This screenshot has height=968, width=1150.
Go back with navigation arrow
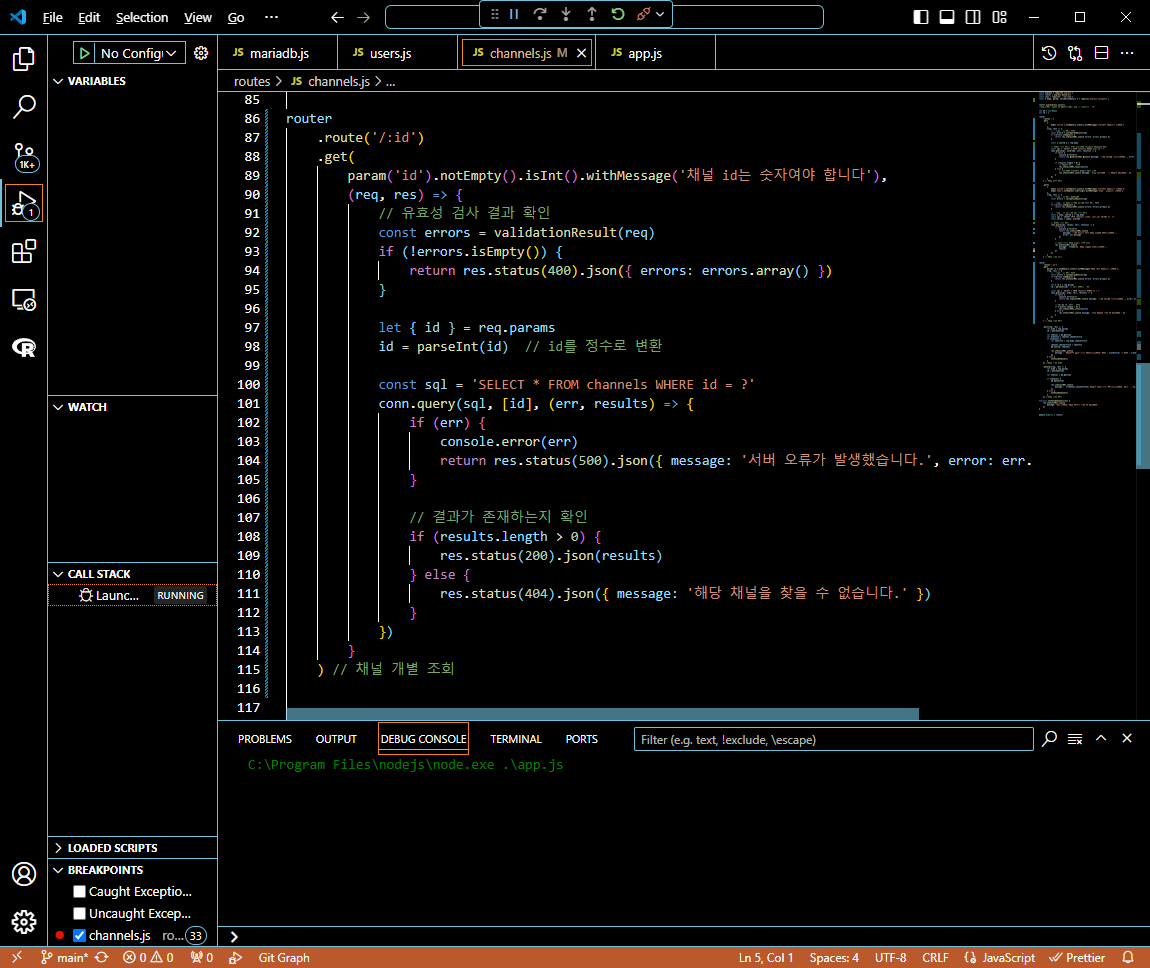coord(337,17)
